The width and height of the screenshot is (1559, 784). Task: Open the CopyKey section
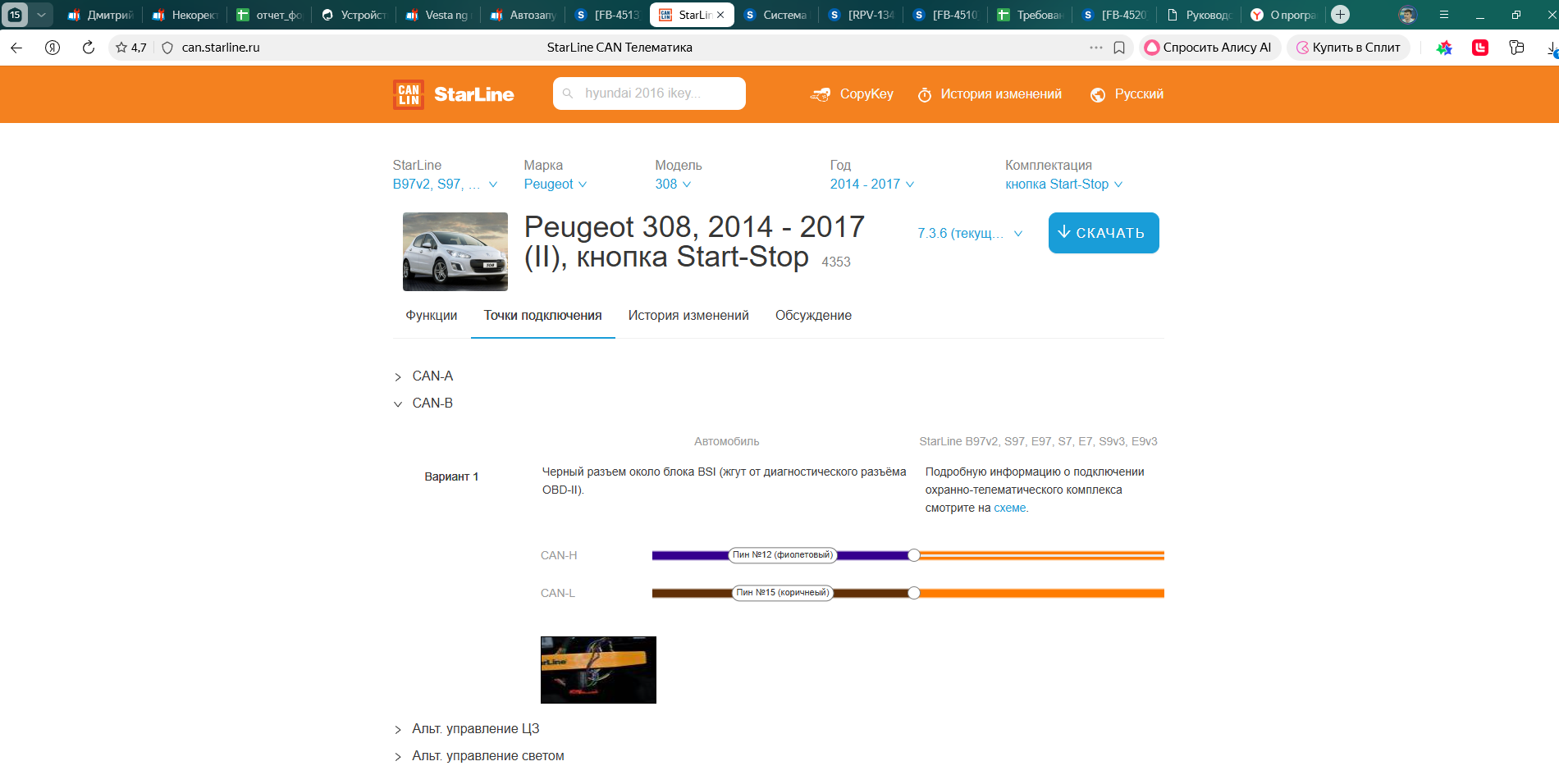[x=853, y=94]
